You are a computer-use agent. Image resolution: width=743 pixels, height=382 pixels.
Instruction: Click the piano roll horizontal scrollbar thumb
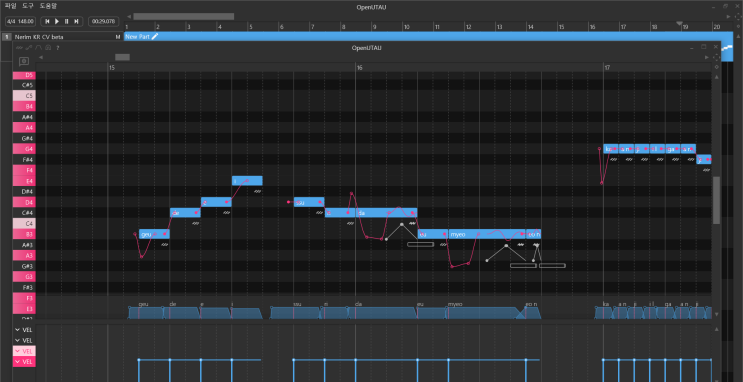pos(122,57)
